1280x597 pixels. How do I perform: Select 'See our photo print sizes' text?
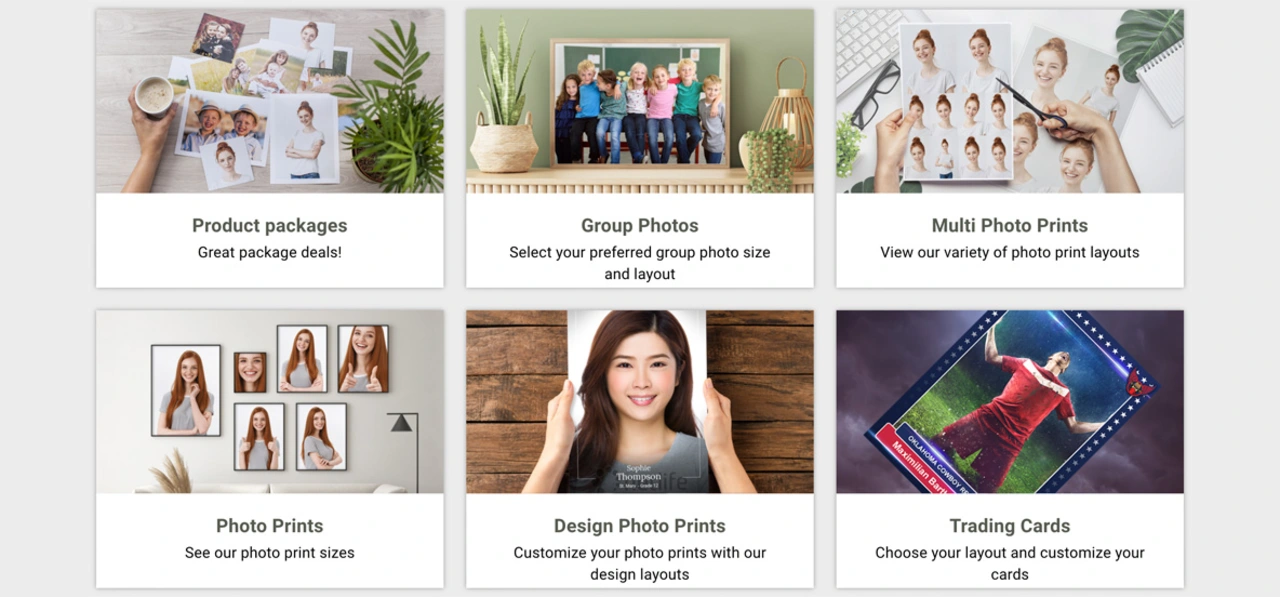pos(270,552)
